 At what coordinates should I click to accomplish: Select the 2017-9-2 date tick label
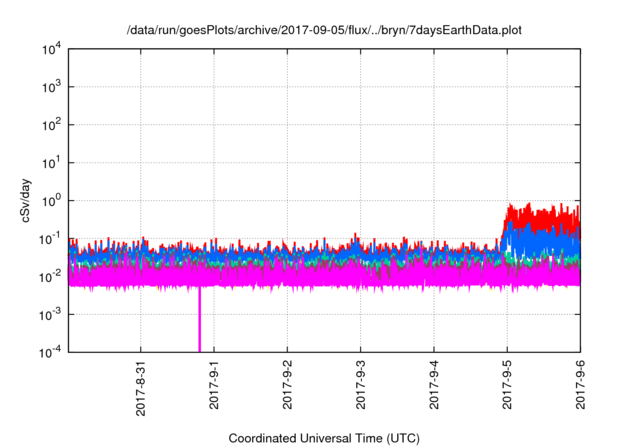[287, 384]
